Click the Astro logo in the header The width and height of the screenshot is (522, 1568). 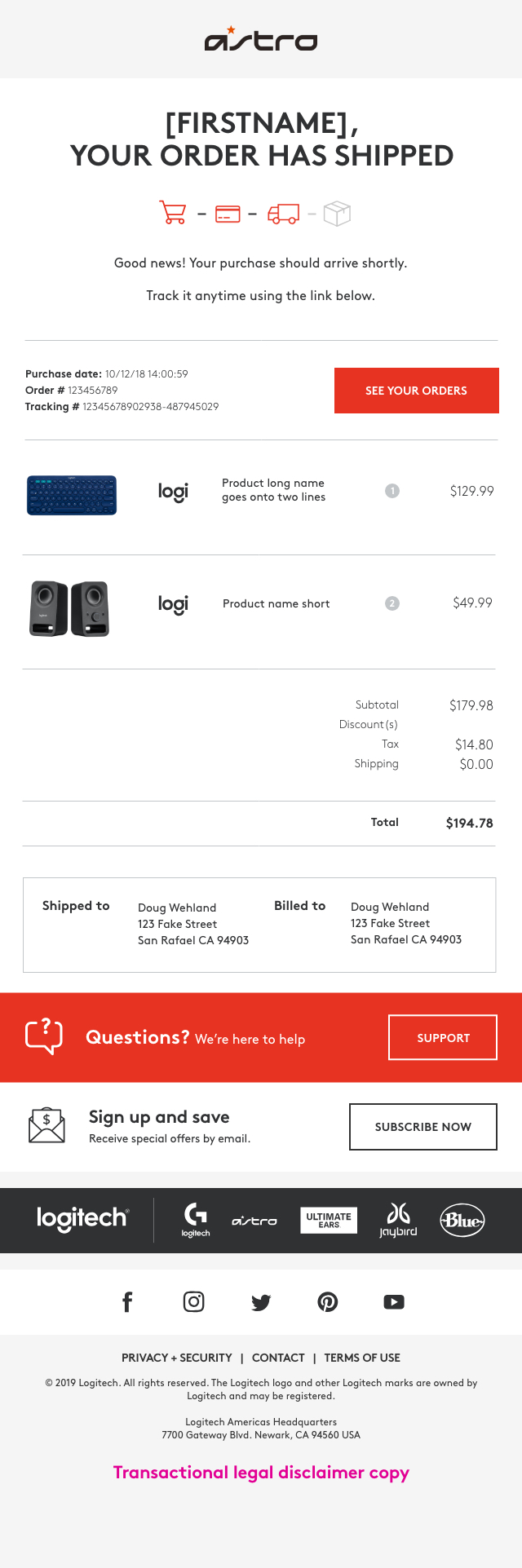pos(260,39)
